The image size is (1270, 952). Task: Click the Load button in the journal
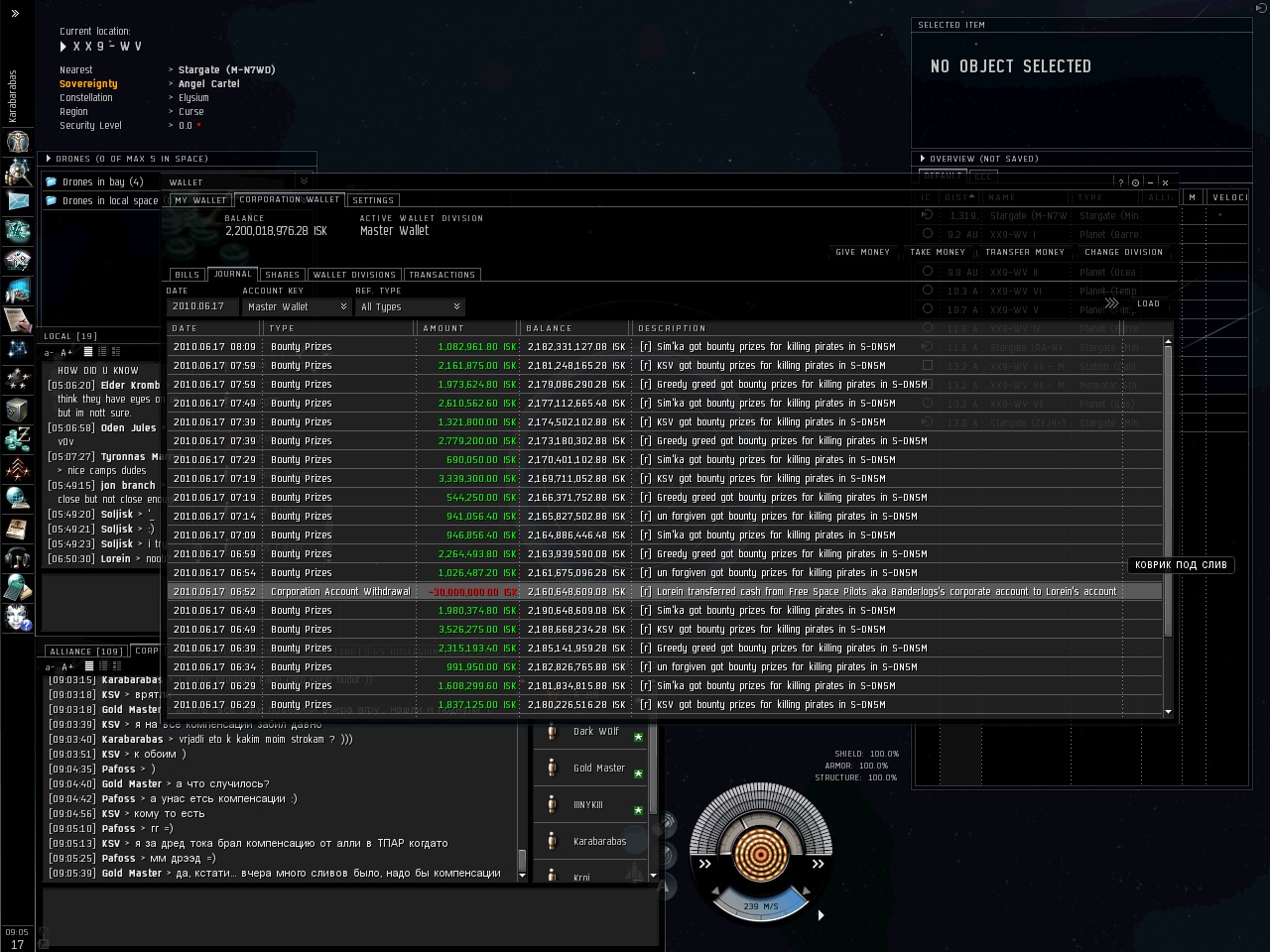pyautogui.click(x=1148, y=303)
